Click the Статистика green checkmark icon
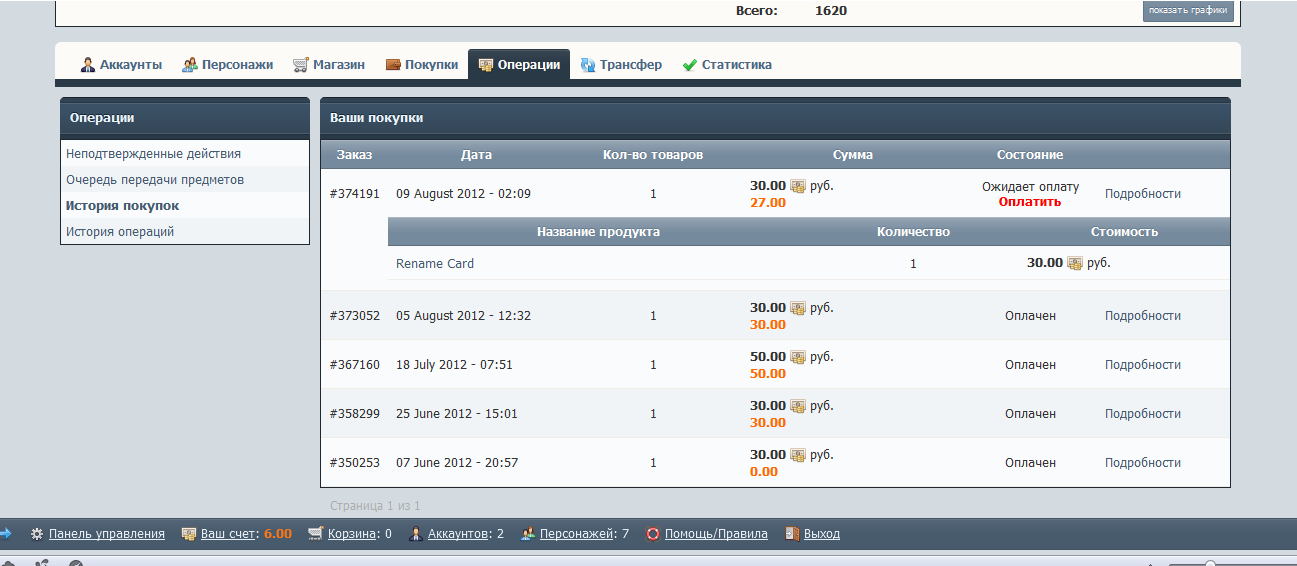Viewport: 1297px width, 566px height. [690, 65]
